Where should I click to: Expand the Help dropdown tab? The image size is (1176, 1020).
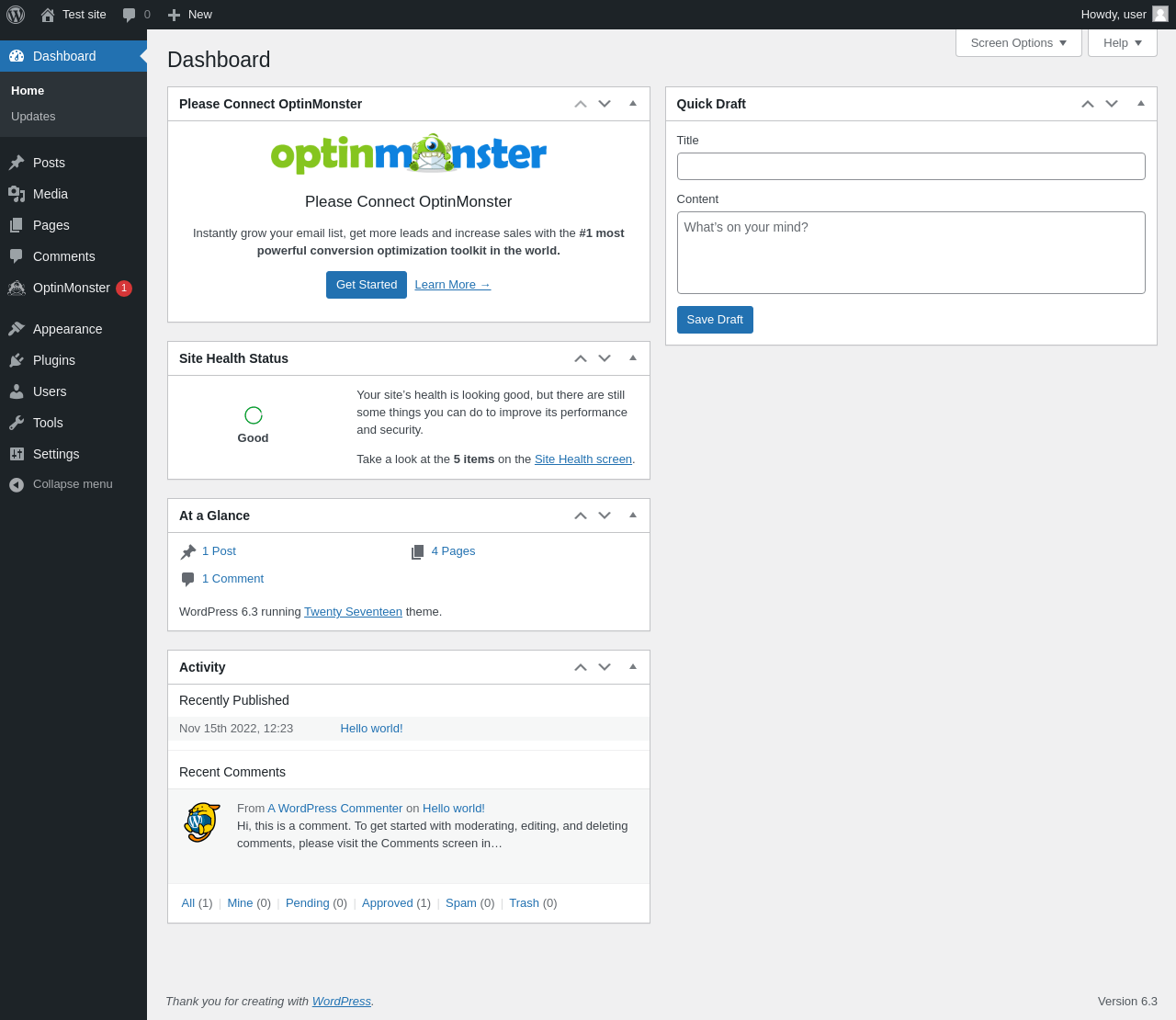[x=1123, y=43]
